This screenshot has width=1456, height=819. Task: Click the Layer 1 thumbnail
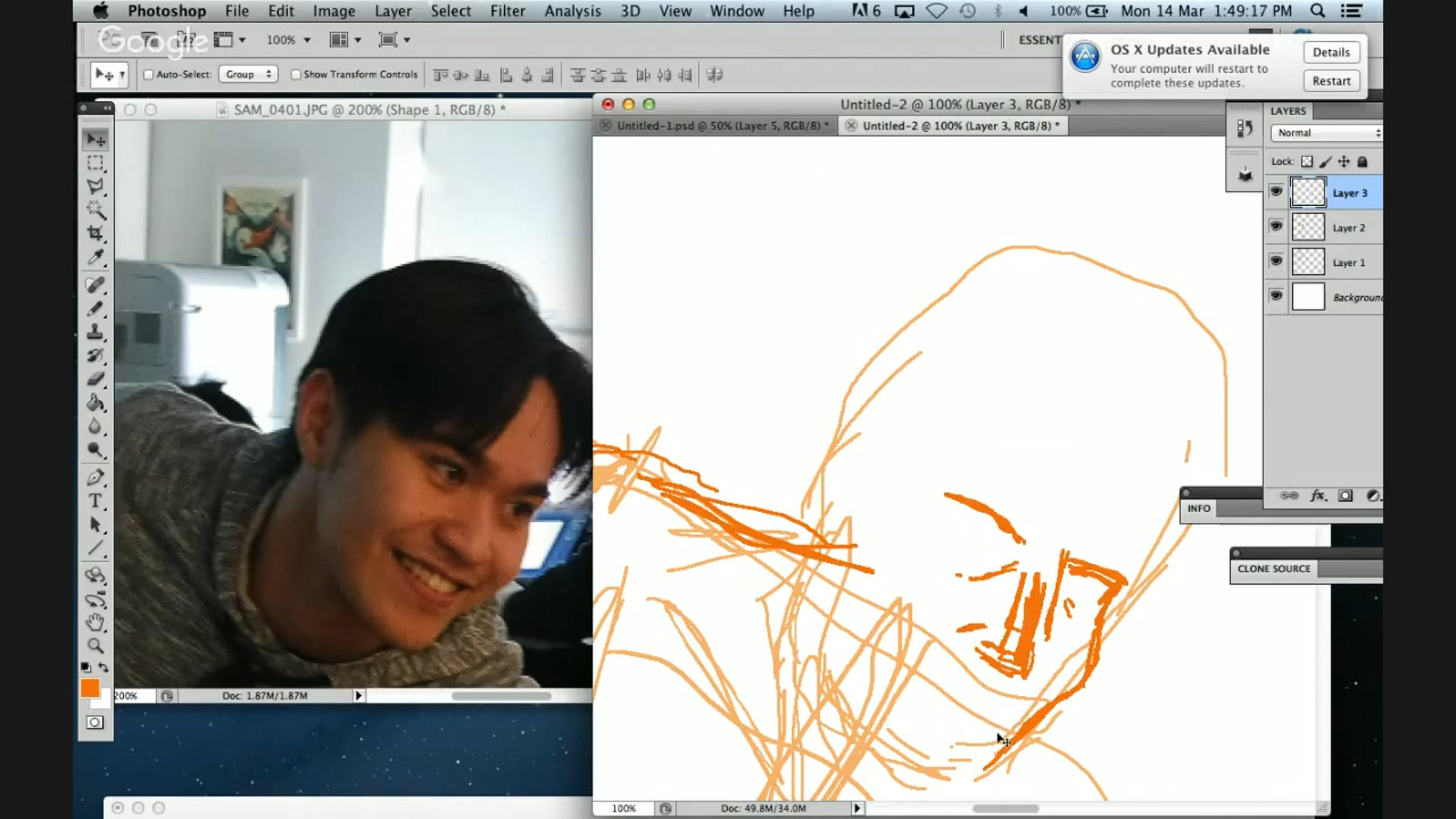tap(1308, 262)
